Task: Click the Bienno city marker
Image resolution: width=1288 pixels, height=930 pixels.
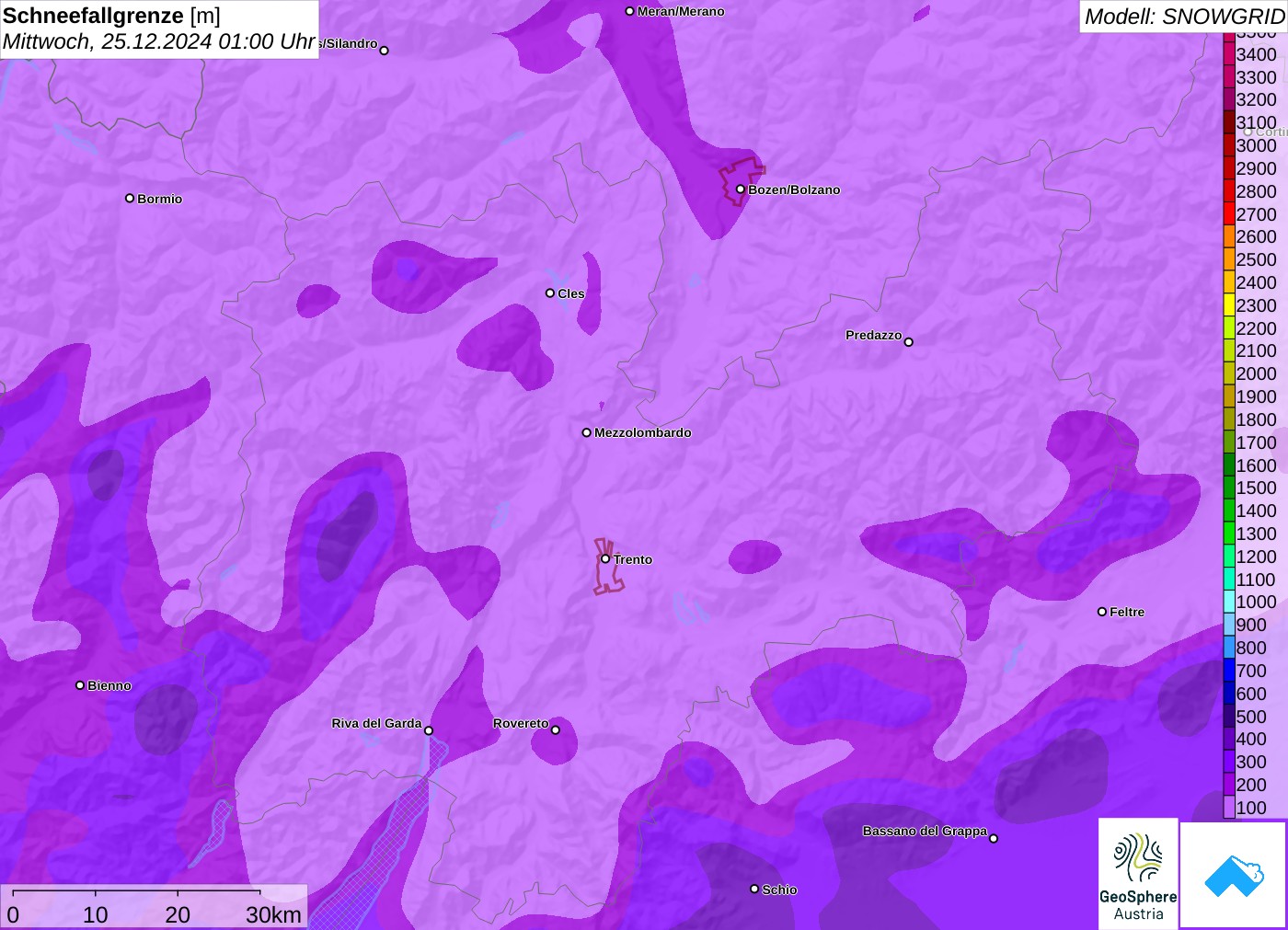Action: click(x=80, y=685)
